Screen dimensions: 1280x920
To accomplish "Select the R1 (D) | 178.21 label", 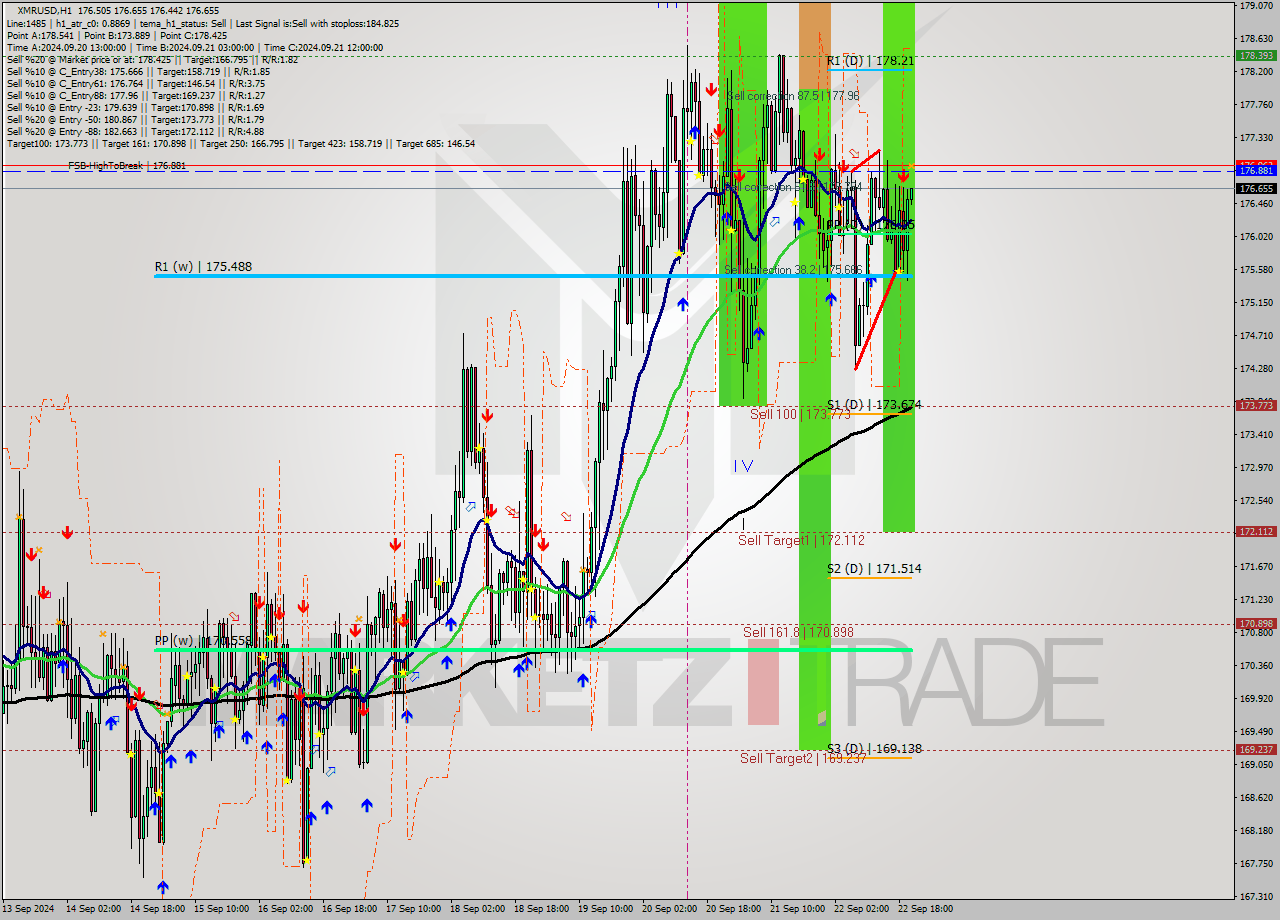I will pyautogui.click(x=870, y=61).
